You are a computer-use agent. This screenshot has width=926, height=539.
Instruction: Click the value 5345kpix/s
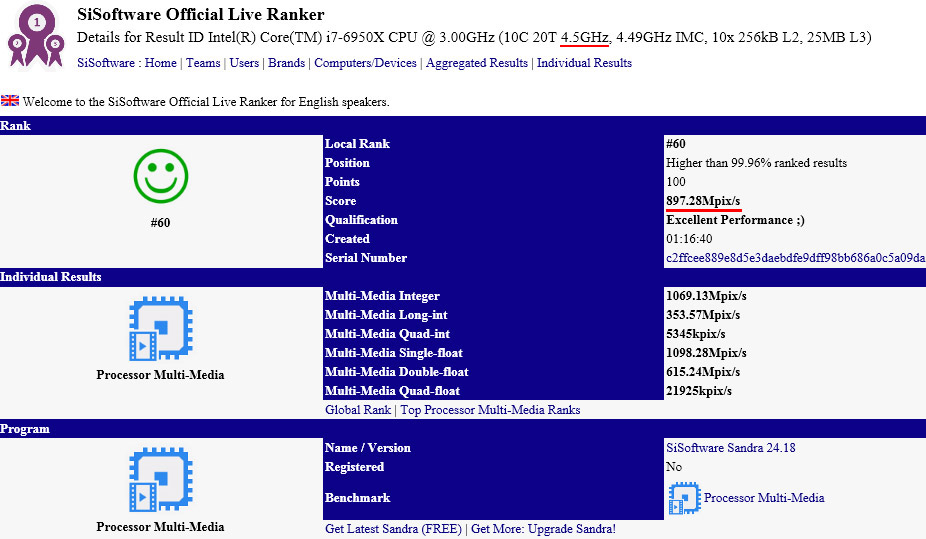696,334
